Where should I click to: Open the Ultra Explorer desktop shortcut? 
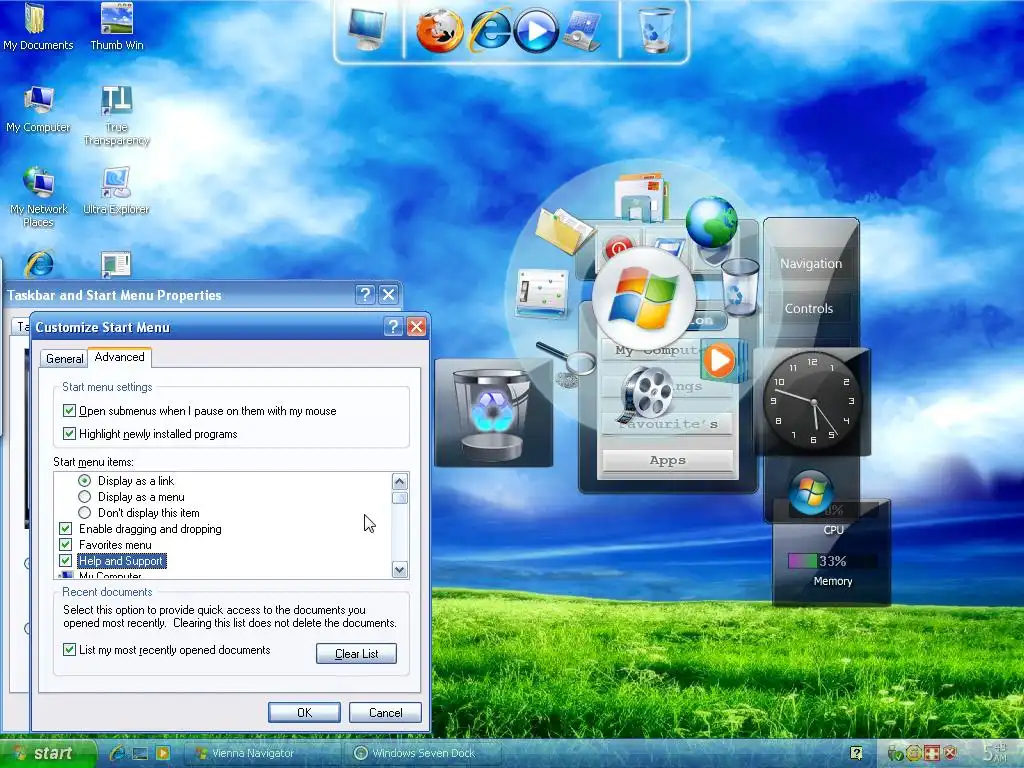click(x=116, y=191)
